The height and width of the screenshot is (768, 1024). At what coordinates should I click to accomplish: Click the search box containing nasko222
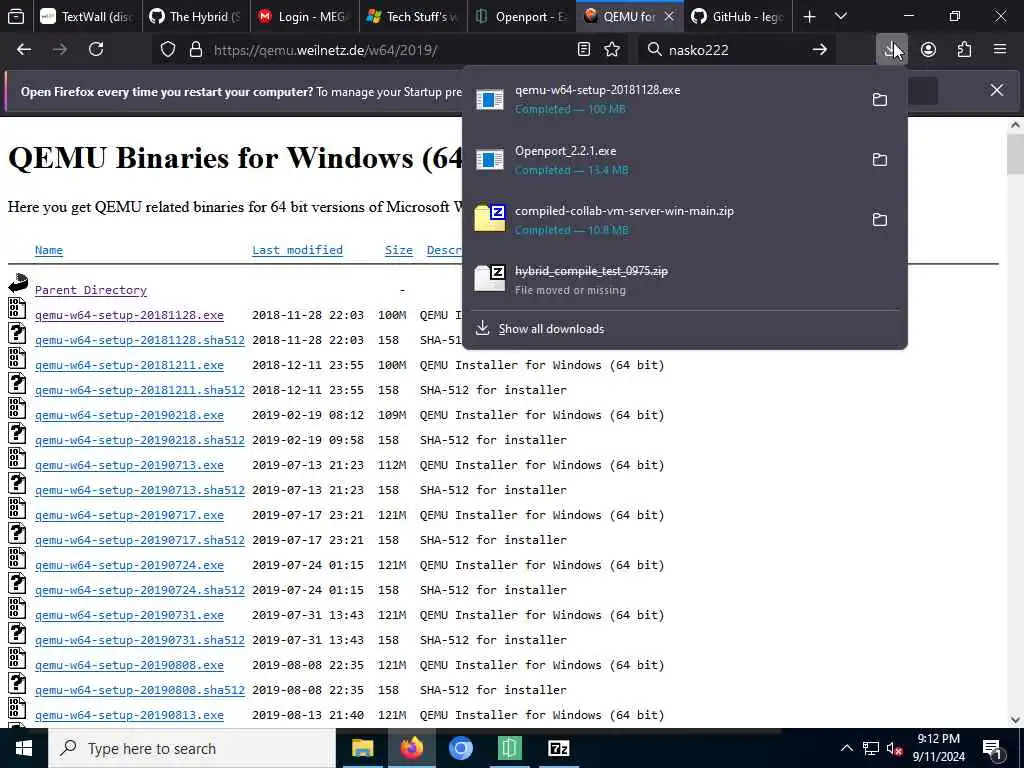(735, 50)
